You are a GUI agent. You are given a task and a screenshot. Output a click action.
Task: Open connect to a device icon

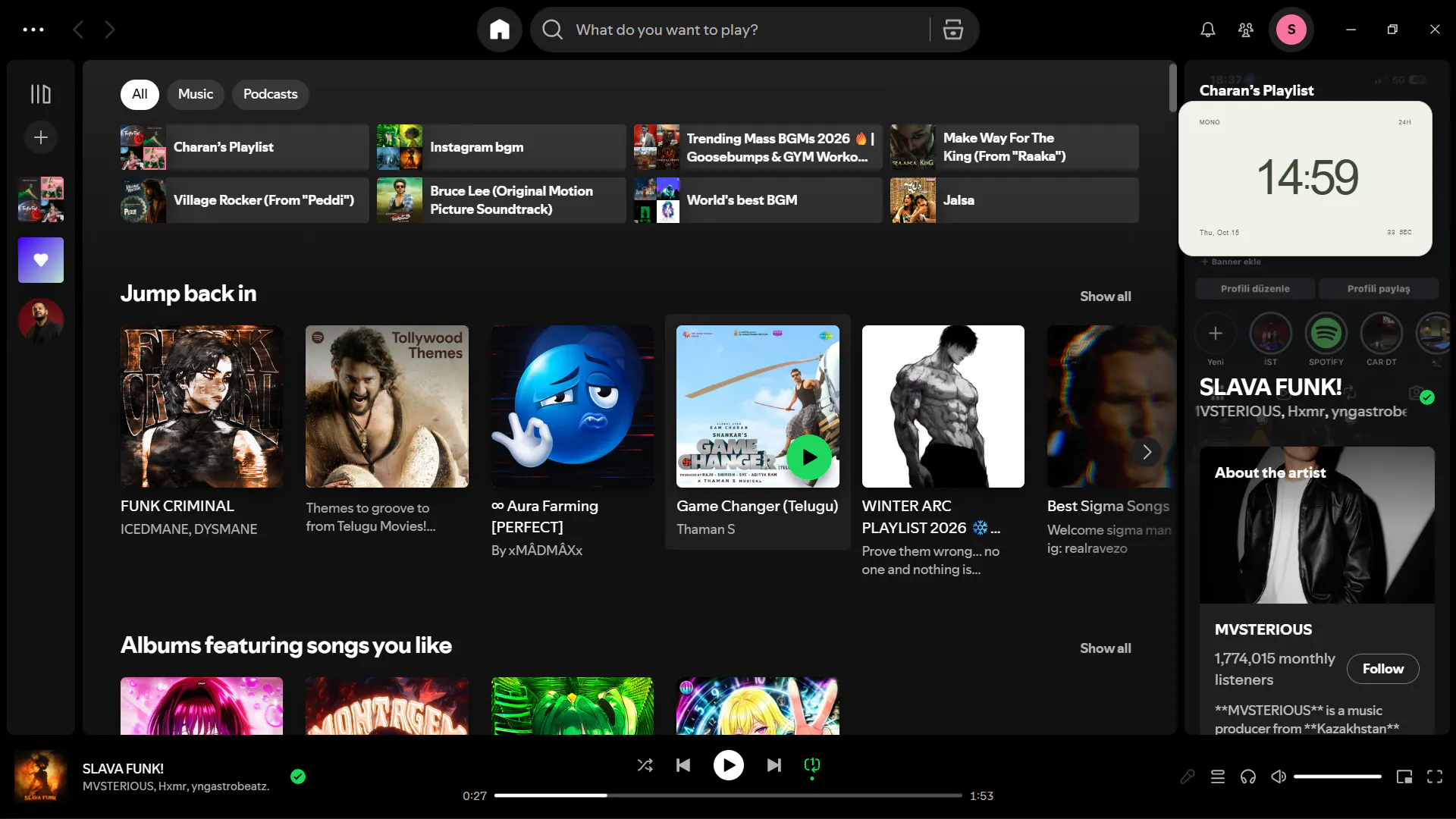(1248, 777)
